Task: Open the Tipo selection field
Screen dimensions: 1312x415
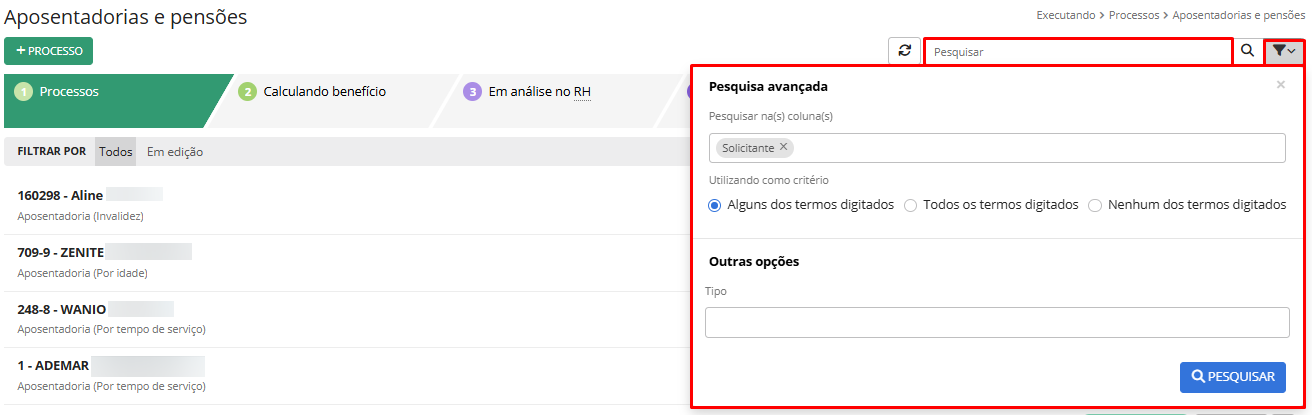Action: point(995,323)
